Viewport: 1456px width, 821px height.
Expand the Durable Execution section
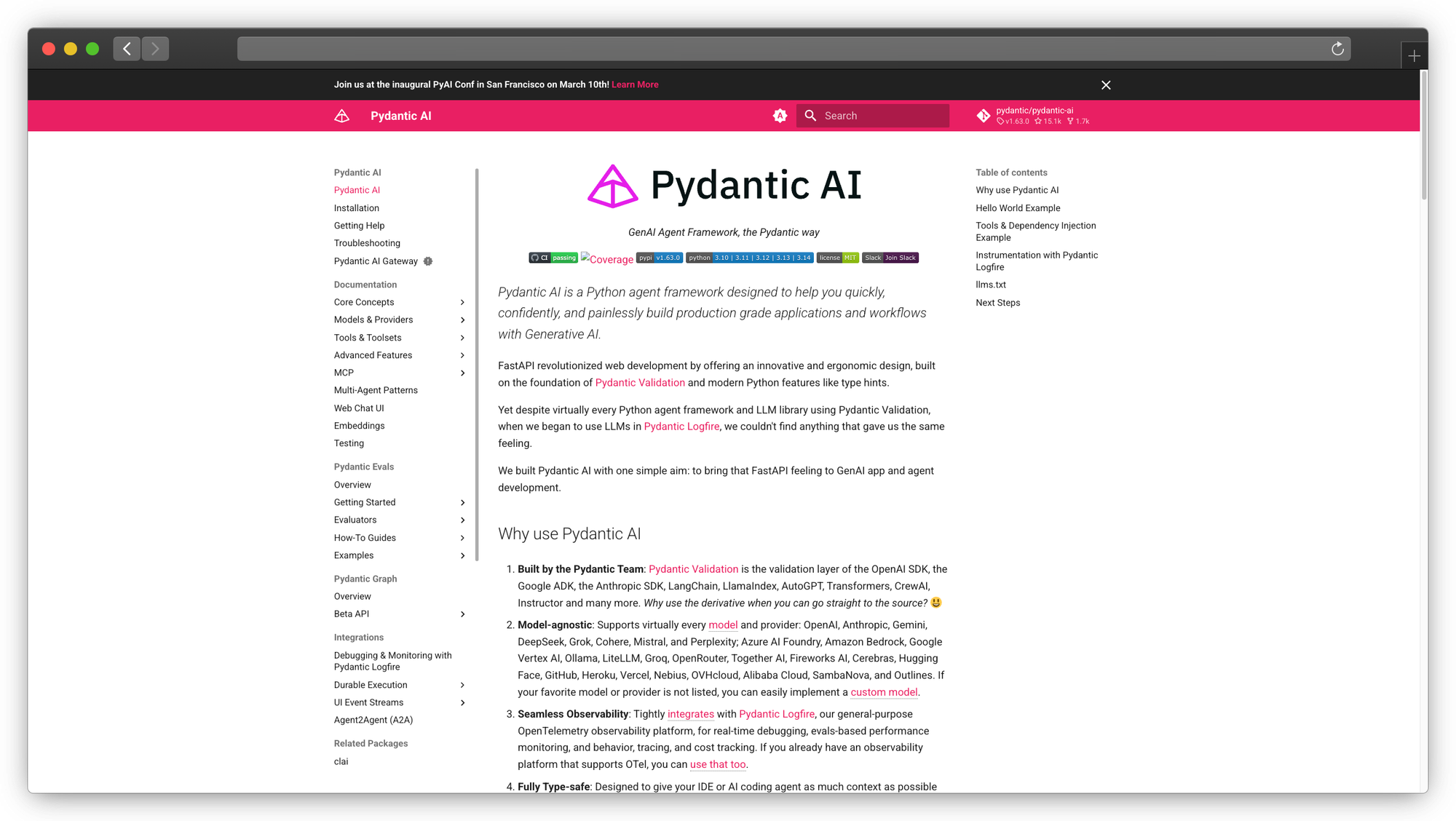pos(462,685)
